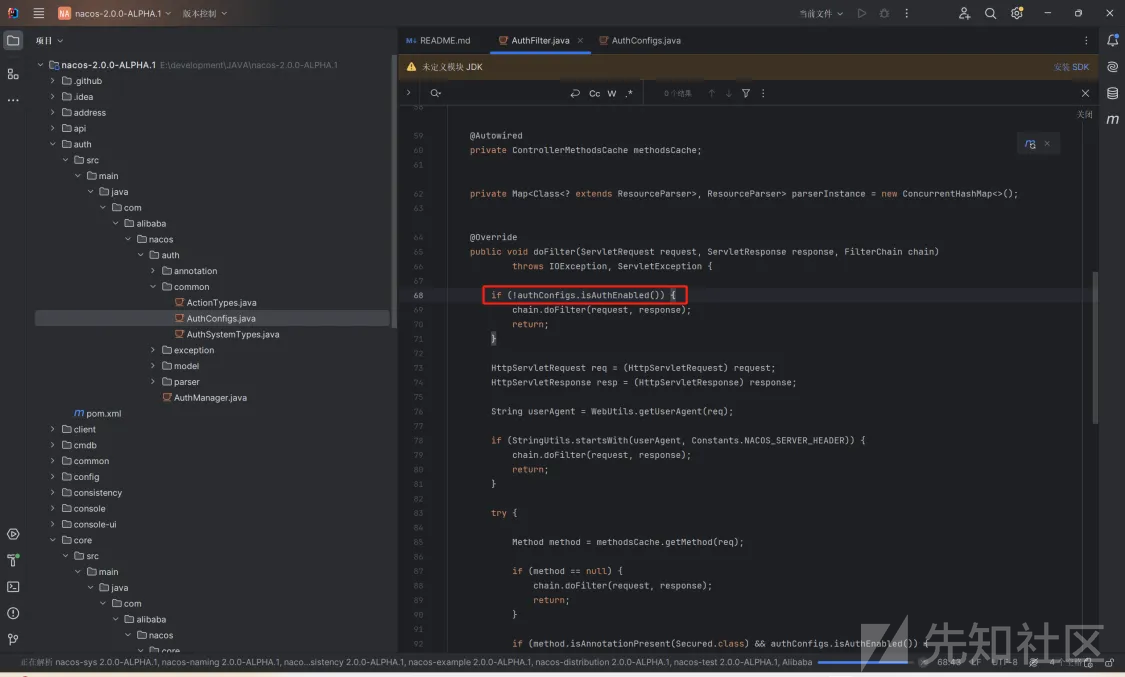
Task: Click the search input field in find bar
Action: [x=502, y=93]
